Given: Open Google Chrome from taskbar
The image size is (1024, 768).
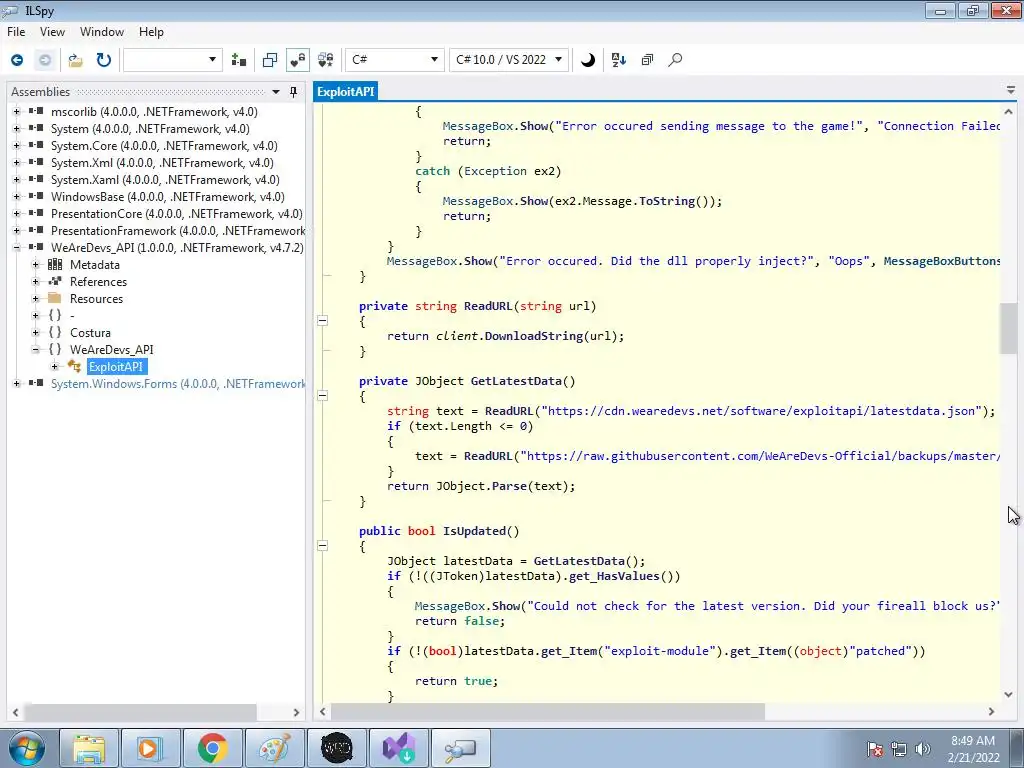Looking at the screenshot, I should click(212, 748).
